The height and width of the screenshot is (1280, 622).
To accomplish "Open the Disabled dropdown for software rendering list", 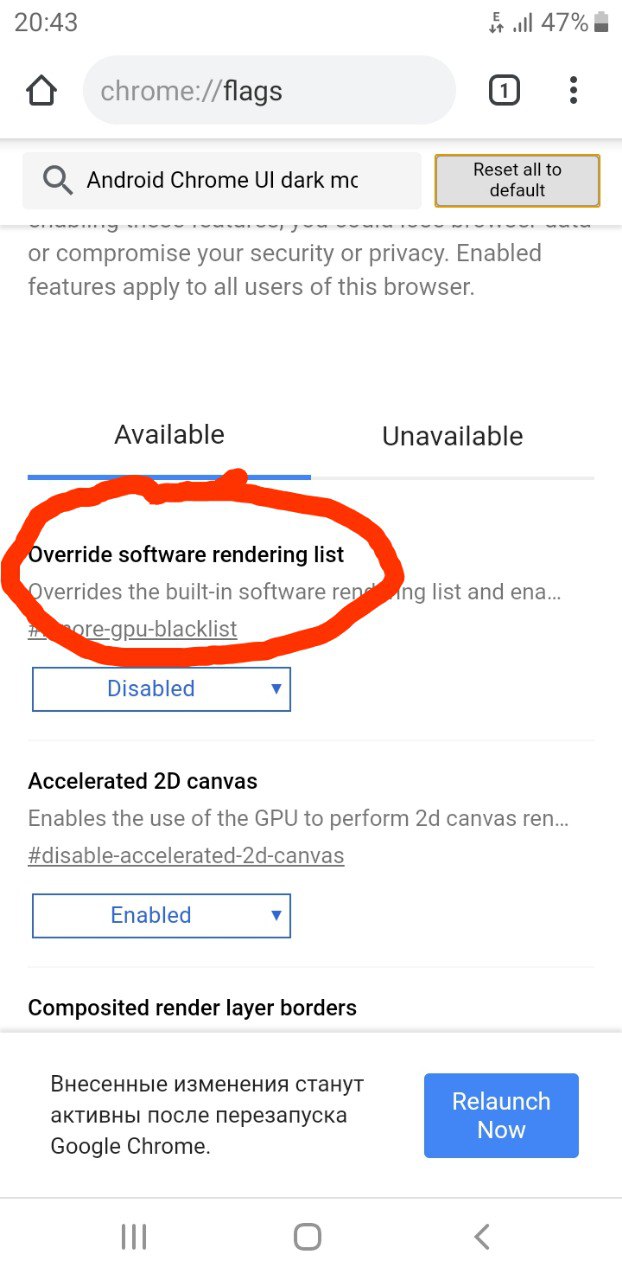I will click(161, 689).
